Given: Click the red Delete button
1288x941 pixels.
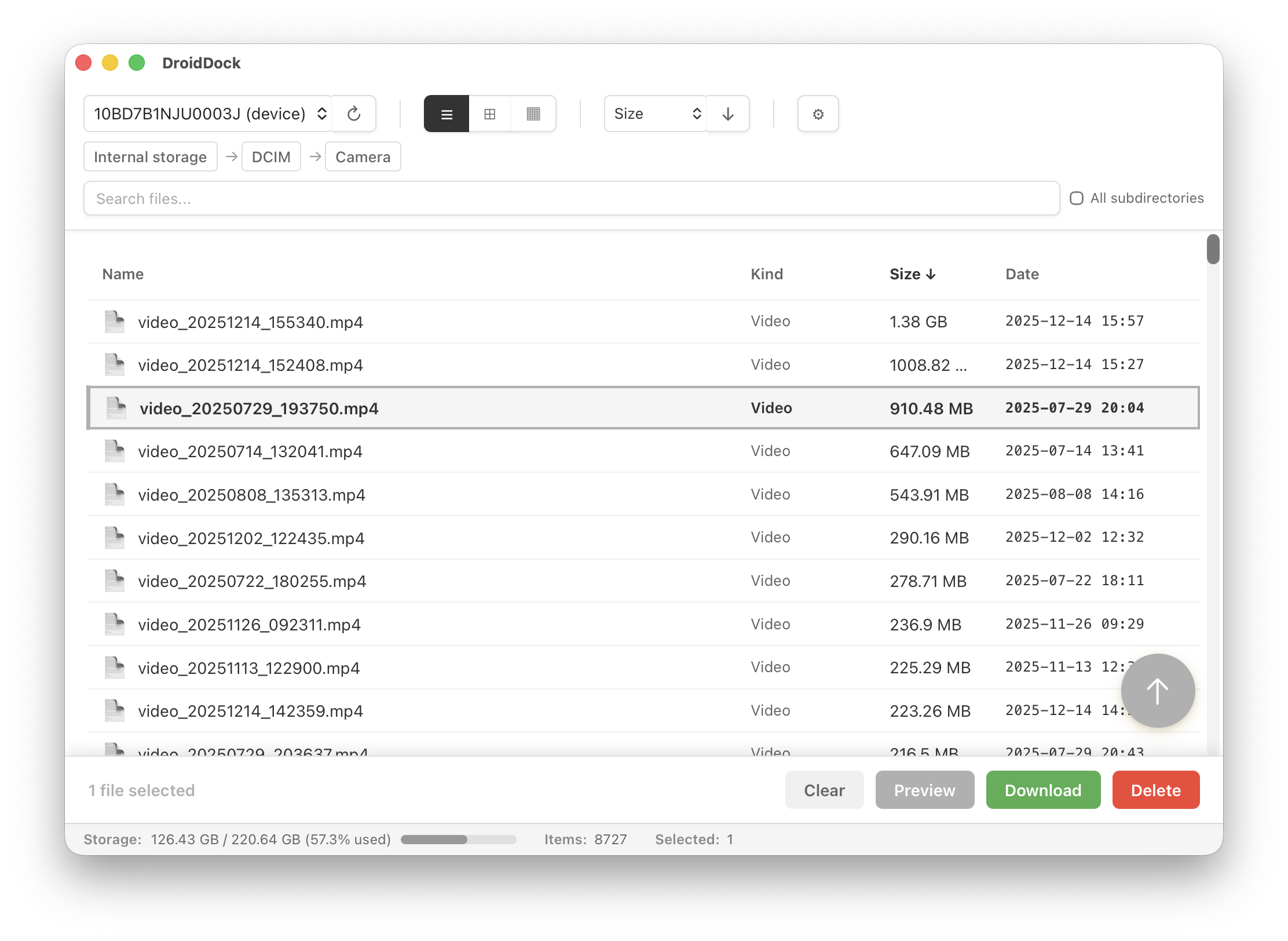Looking at the screenshot, I should click(x=1155, y=790).
